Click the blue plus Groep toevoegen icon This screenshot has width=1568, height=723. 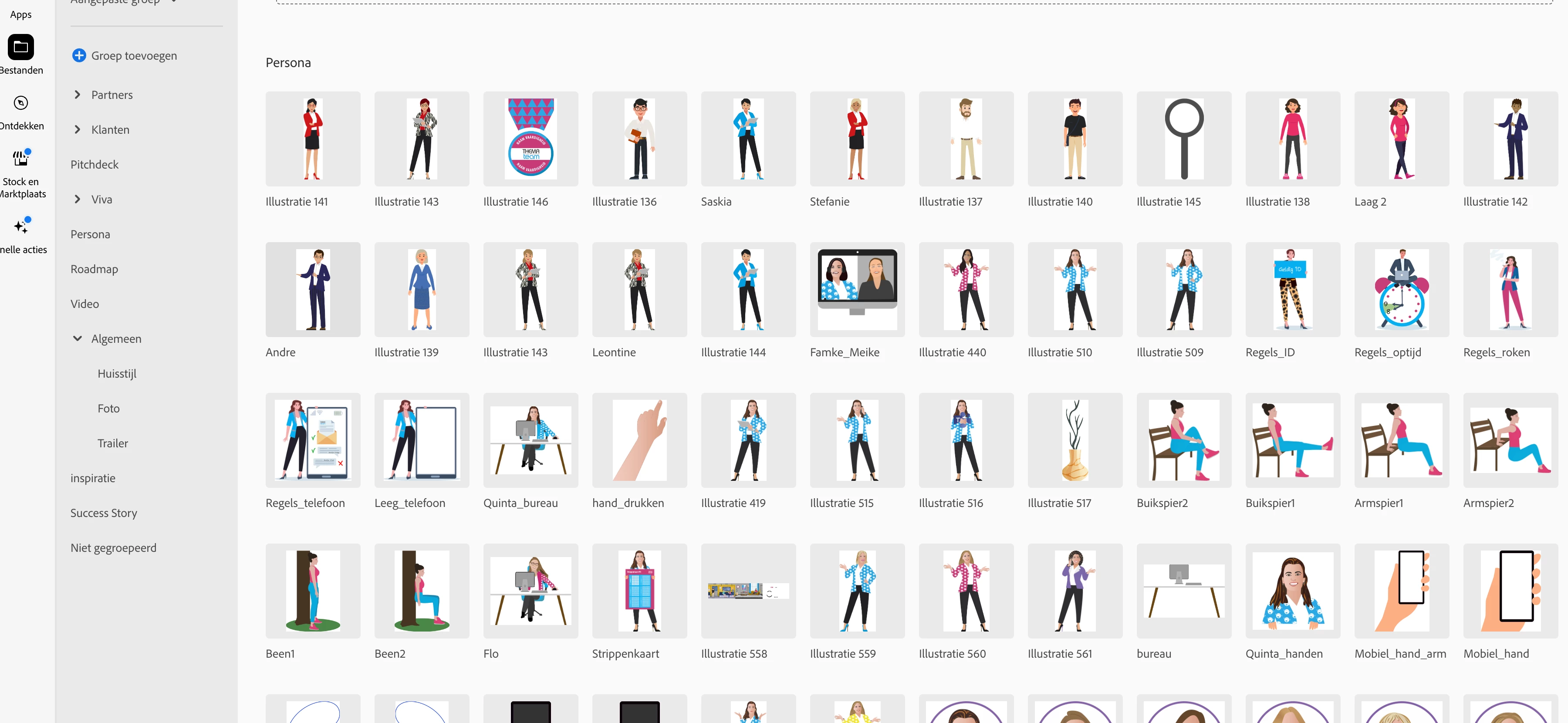tap(78, 55)
